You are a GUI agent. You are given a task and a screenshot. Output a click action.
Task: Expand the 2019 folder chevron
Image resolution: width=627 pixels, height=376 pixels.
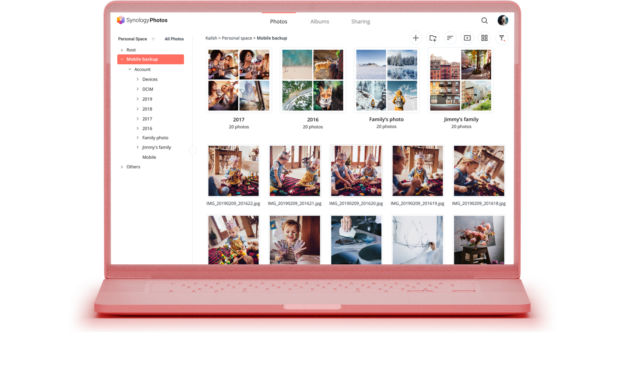(138, 99)
